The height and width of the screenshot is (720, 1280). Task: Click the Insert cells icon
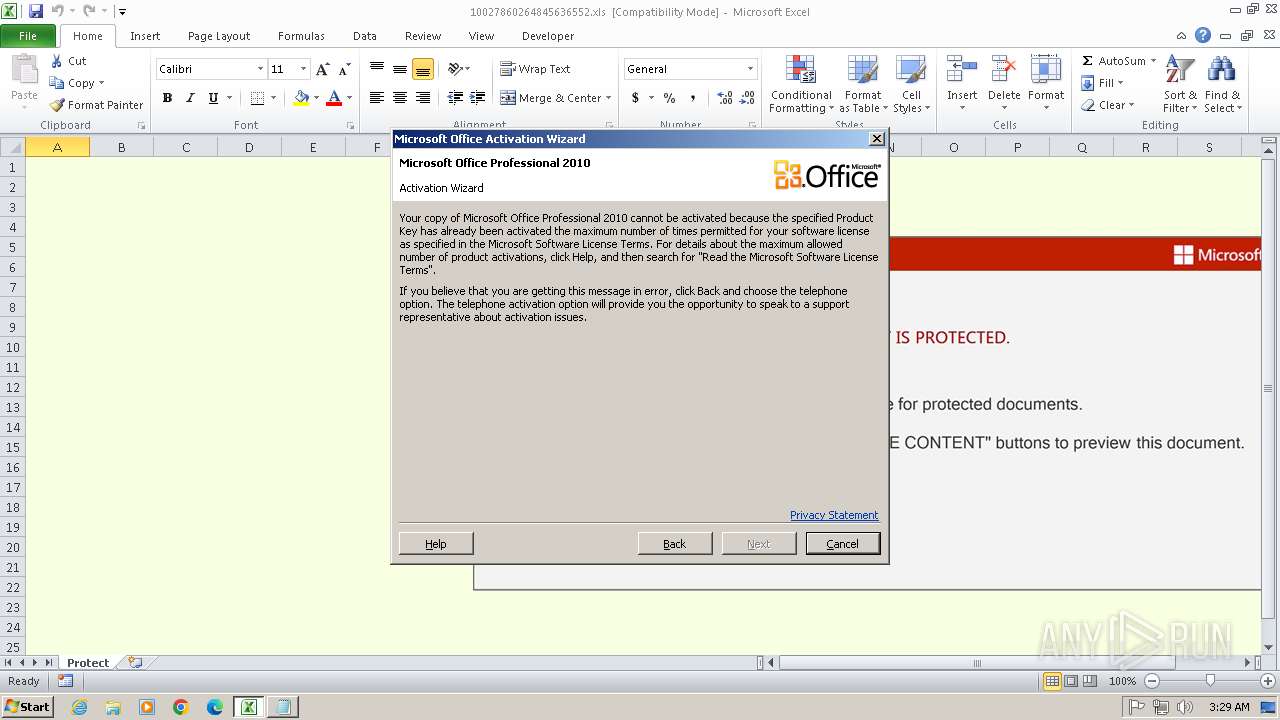click(962, 70)
